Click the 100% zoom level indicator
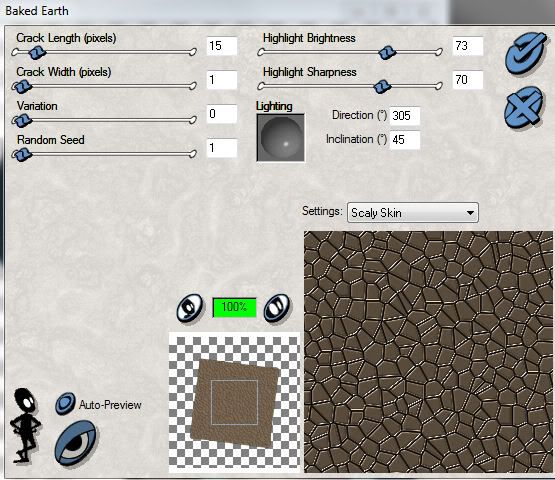Screen dimensions: 555x480 (234, 307)
